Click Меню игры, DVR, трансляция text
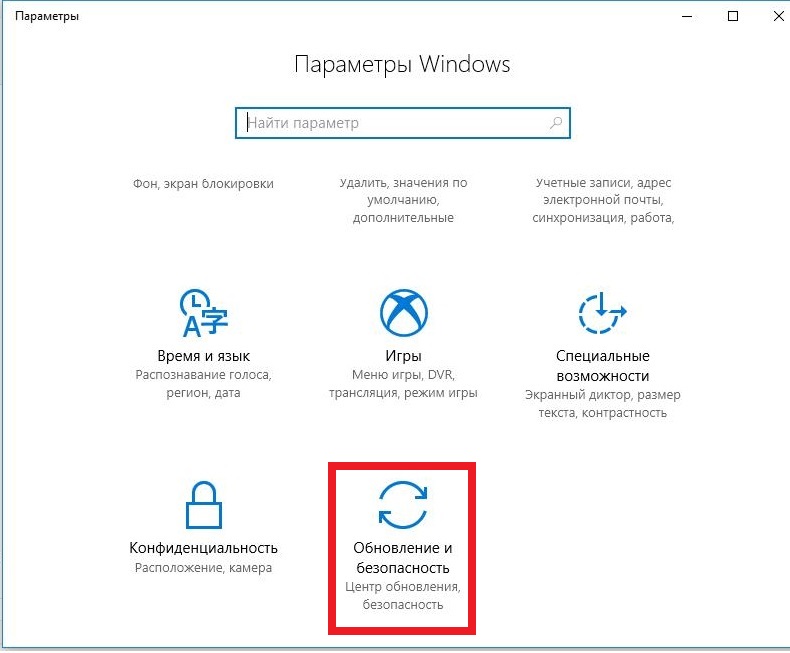Image resolution: width=790 pixels, height=653 pixels. pos(403,383)
